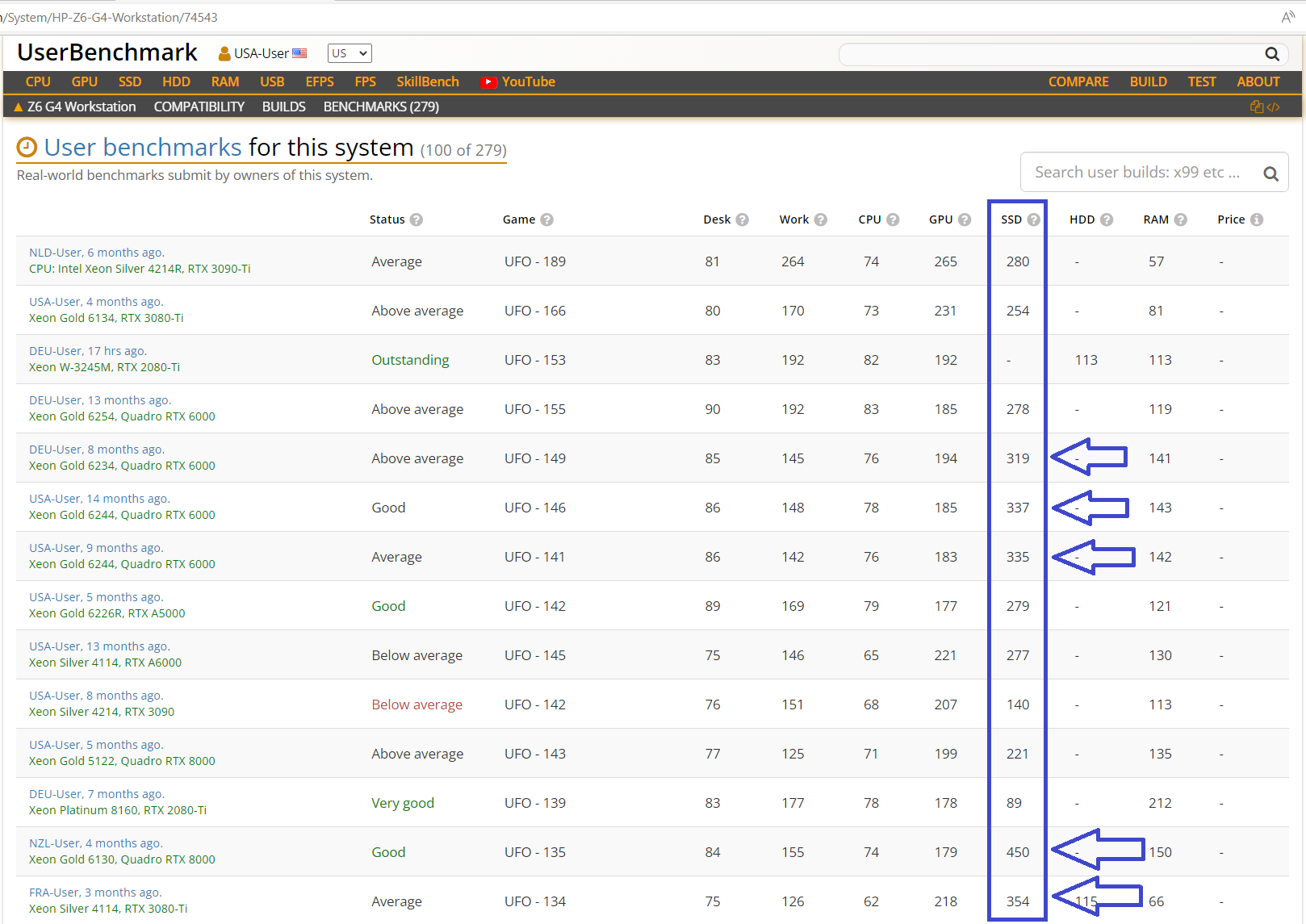Open the ABOUT page
The width and height of the screenshot is (1306, 924).
coord(1258,82)
